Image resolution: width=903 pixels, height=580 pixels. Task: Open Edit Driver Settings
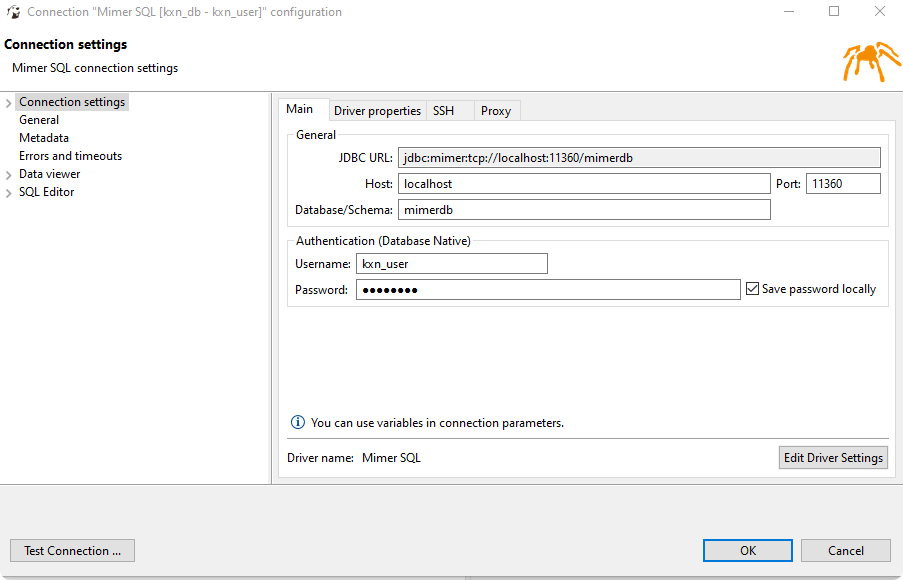[x=833, y=457]
